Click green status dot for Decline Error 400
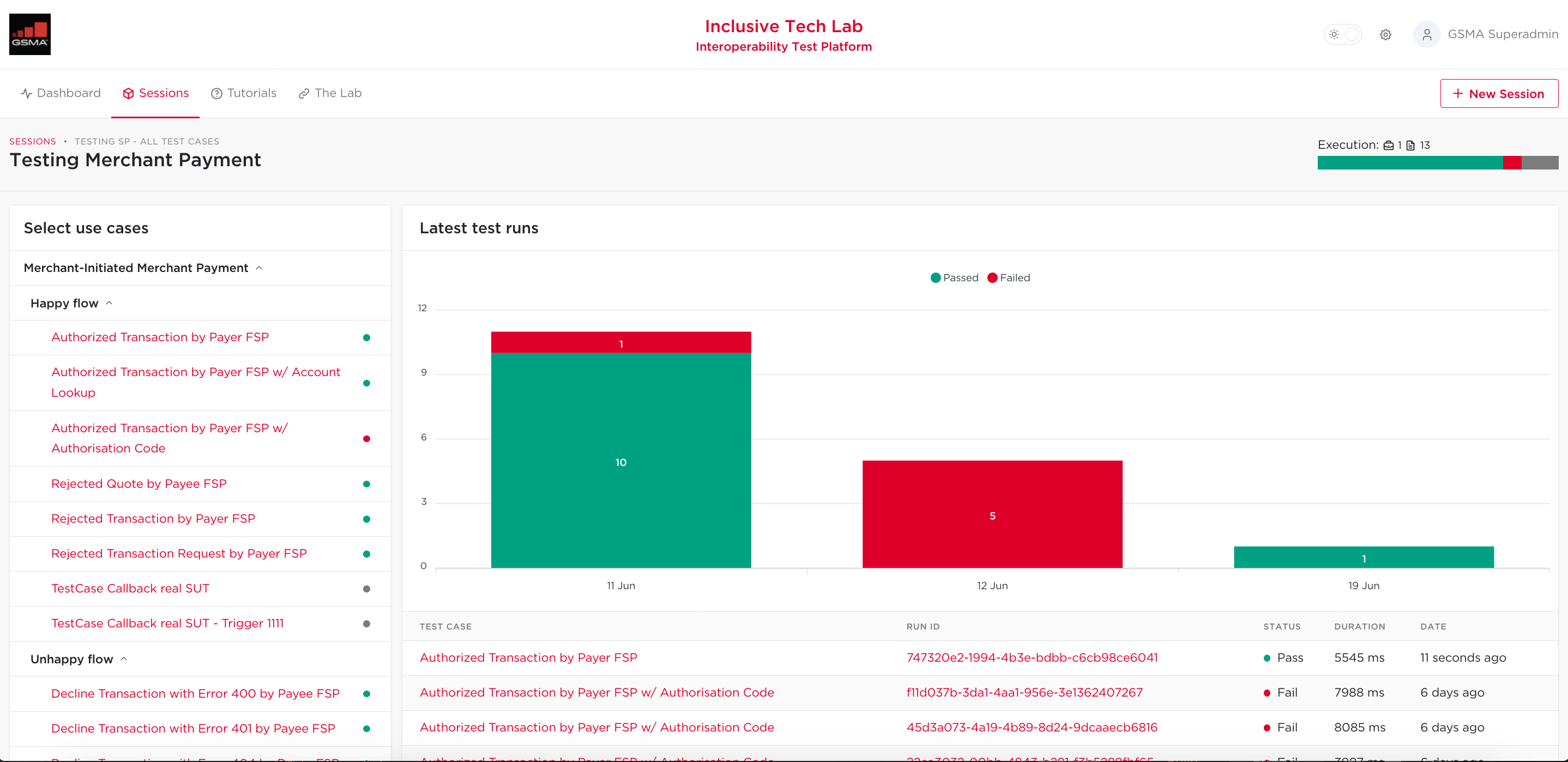 (x=366, y=694)
